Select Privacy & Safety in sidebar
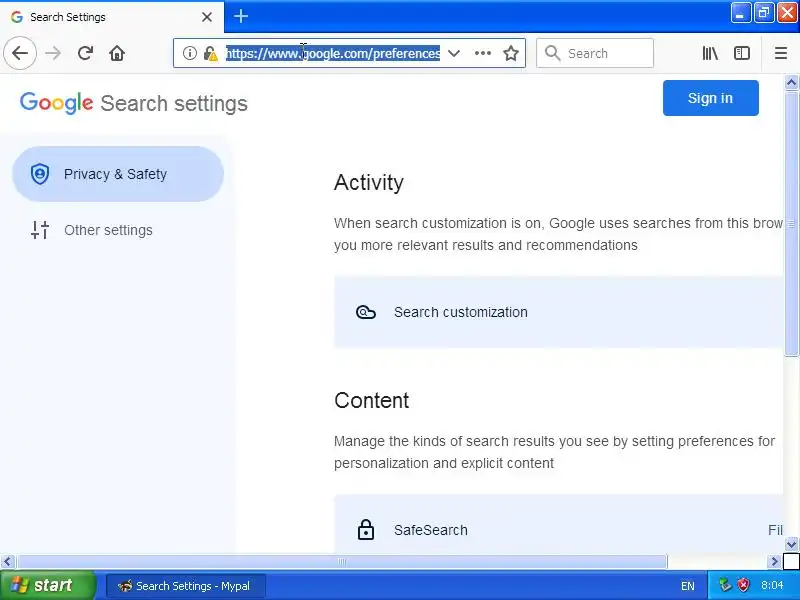 pyautogui.click(x=118, y=174)
